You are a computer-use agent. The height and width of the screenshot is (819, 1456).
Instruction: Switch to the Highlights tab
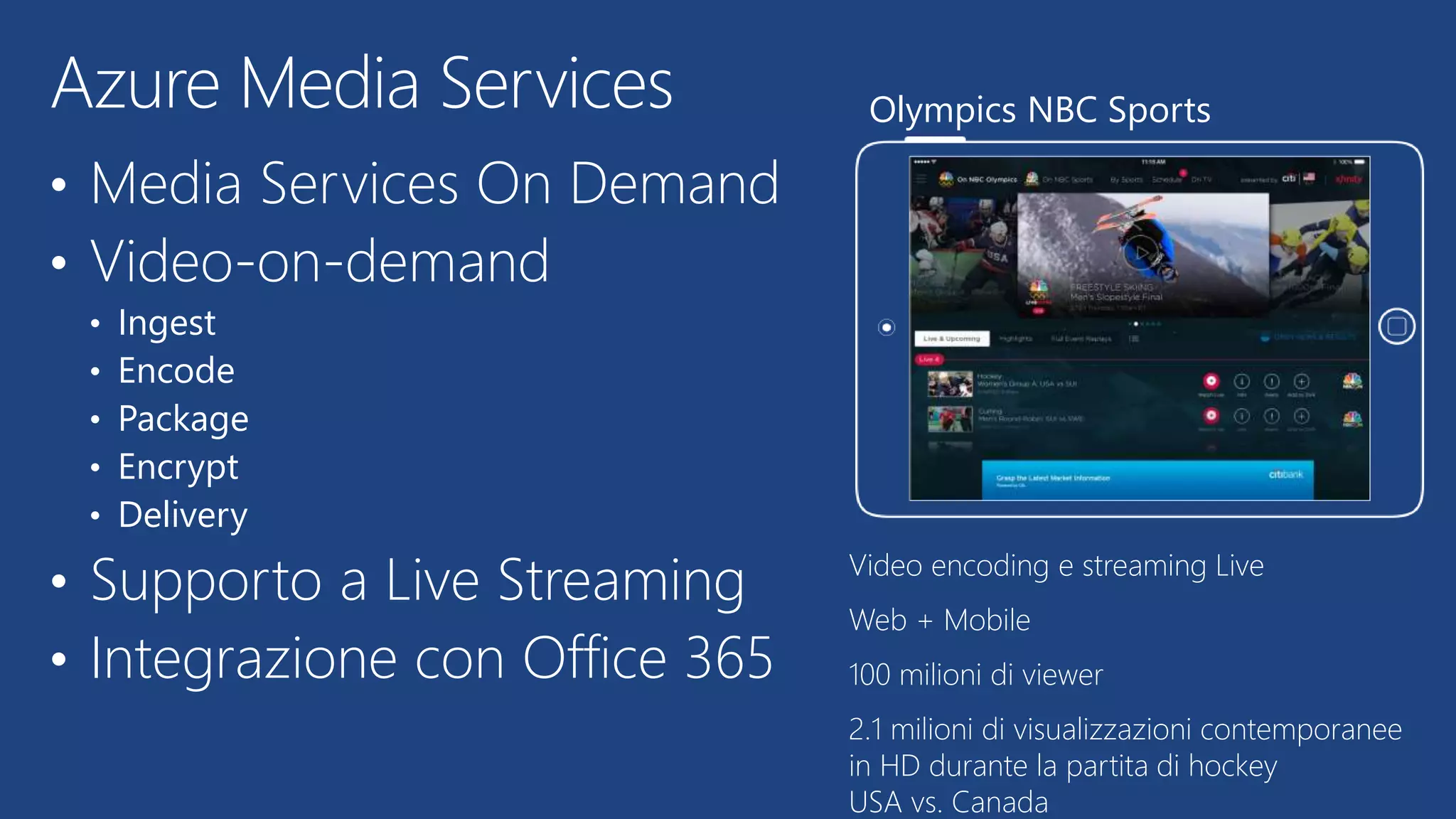(1015, 339)
